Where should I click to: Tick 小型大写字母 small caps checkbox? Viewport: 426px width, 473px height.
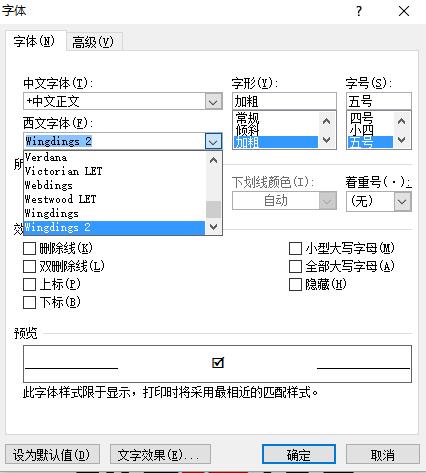(x=295, y=248)
